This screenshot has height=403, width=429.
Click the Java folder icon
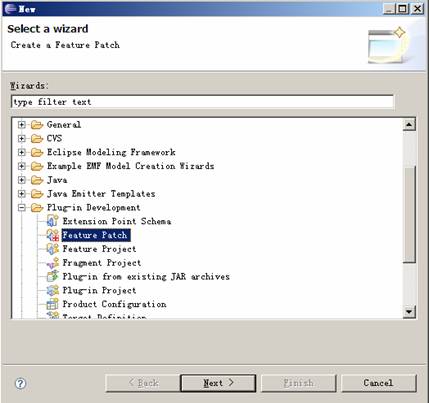tap(37, 180)
